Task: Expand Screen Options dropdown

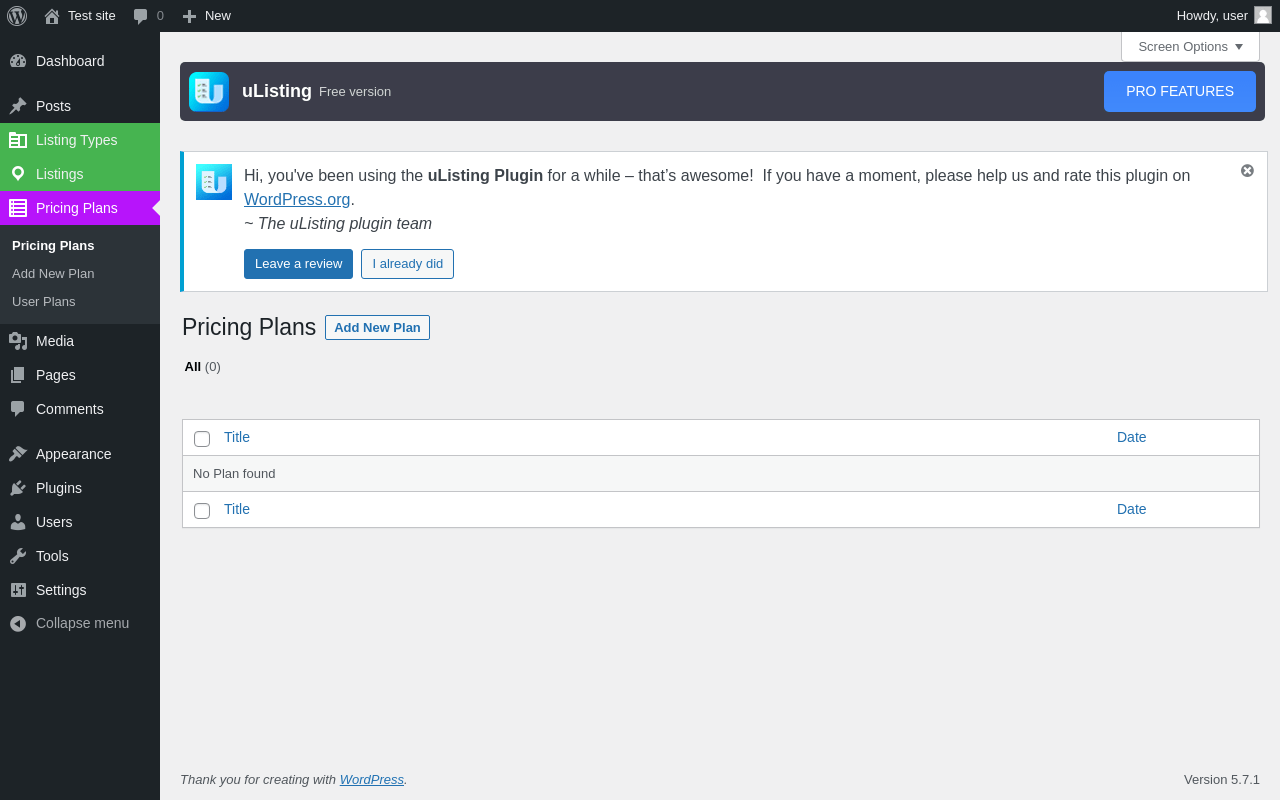Action: [x=1190, y=46]
